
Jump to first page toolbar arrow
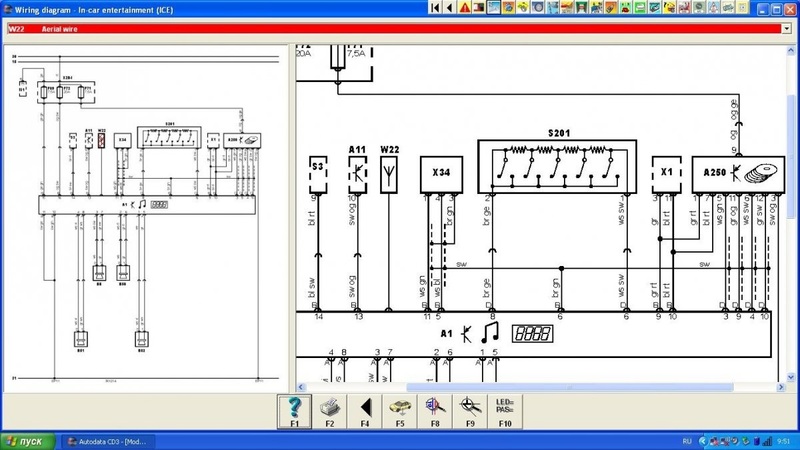pos(434,7)
